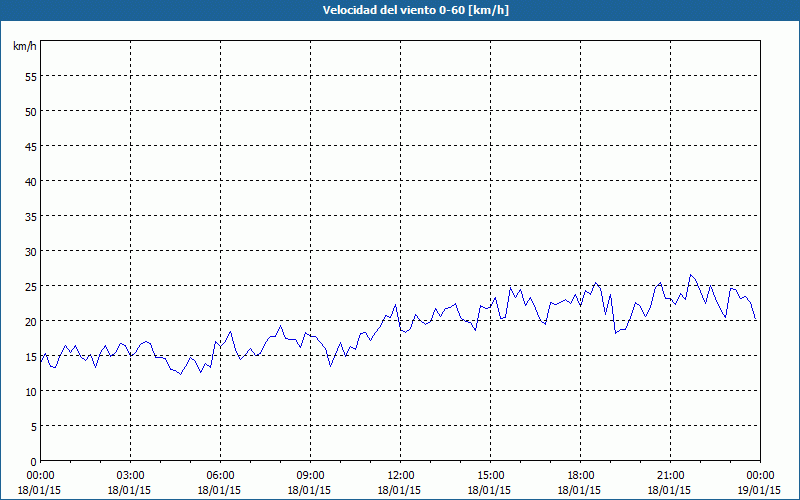Click the 0 y-axis label
The width and height of the screenshot is (800, 500).
tap(34, 462)
